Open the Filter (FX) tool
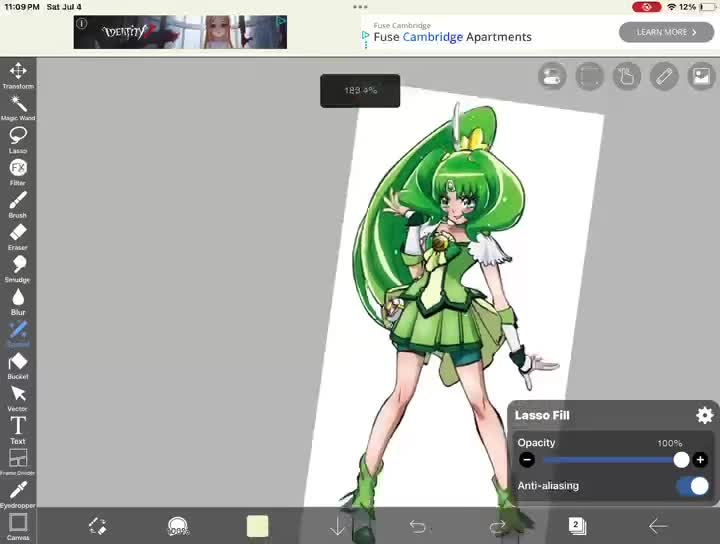The height and width of the screenshot is (544, 720). 18,172
